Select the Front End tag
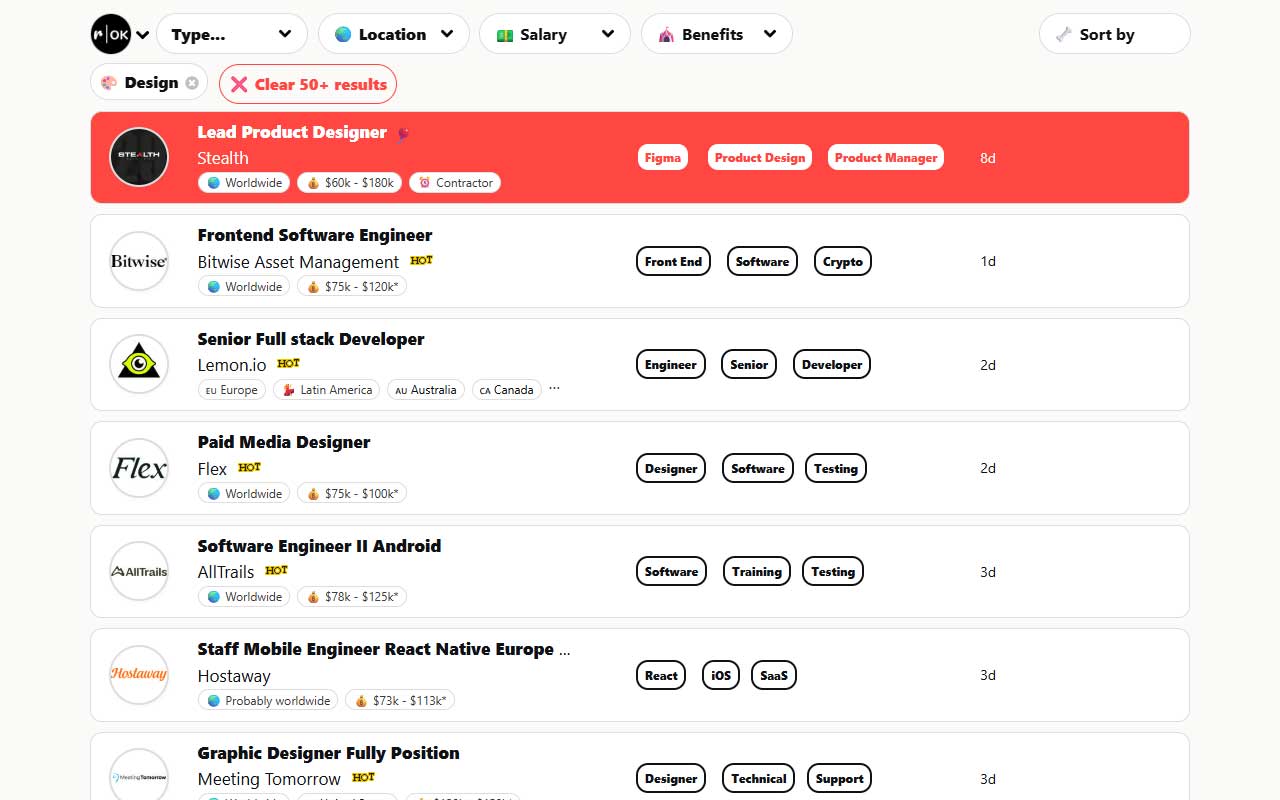The image size is (1280, 800). (674, 261)
